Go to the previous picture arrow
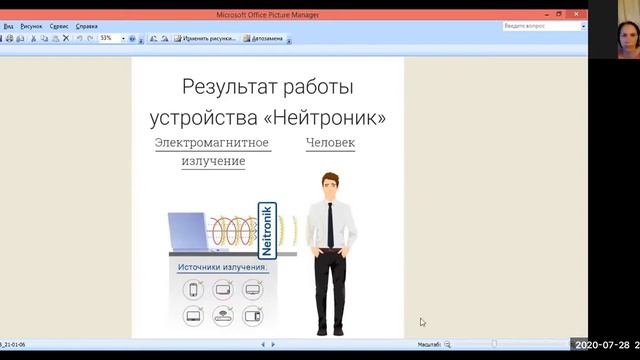640x360 pixels. click(x=263, y=344)
